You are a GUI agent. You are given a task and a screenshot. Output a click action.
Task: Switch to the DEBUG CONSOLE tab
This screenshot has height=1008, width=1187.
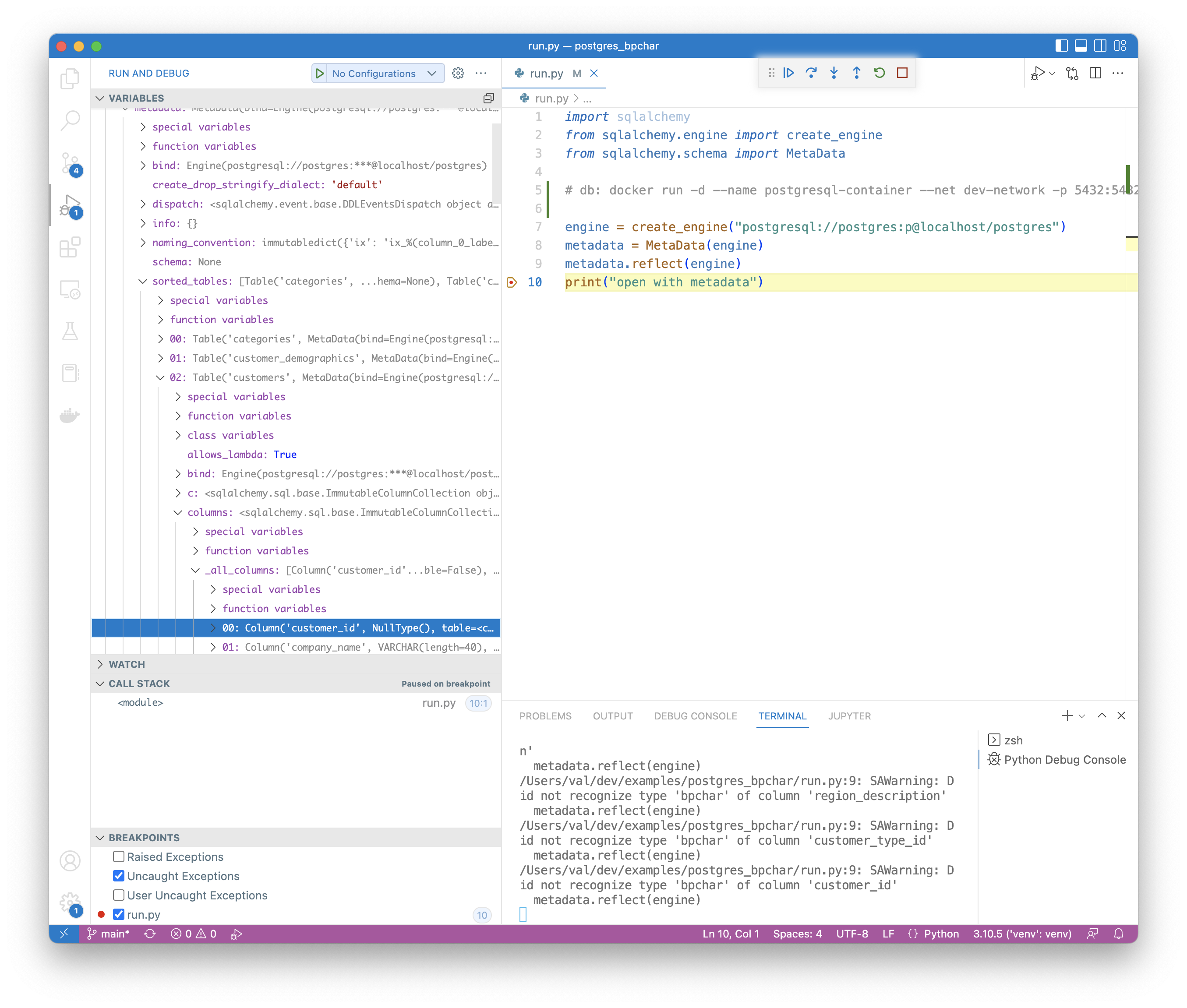pyautogui.click(x=695, y=716)
